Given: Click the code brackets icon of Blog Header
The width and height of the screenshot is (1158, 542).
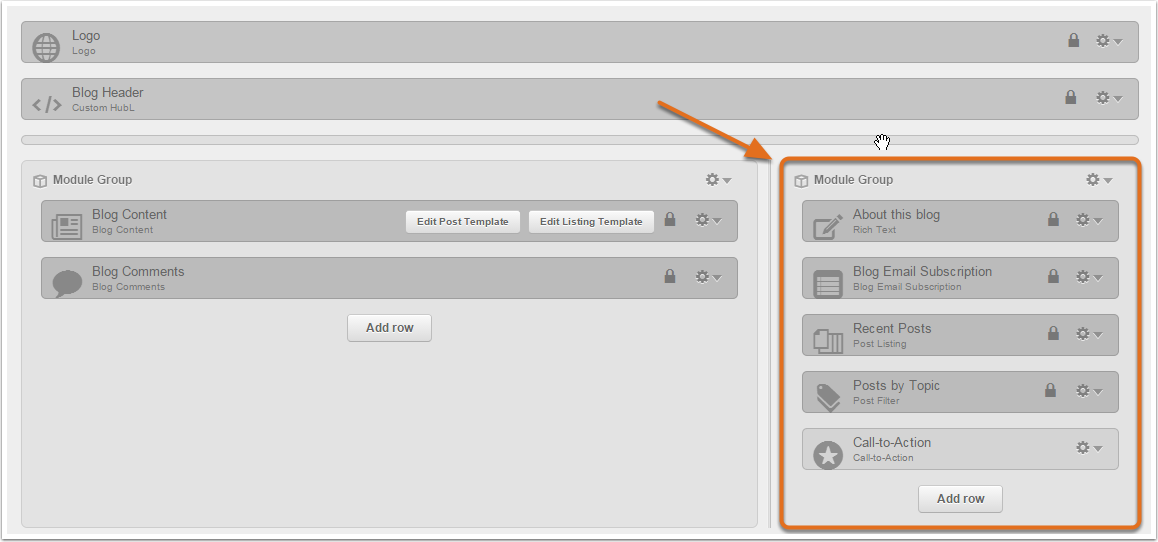Looking at the screenshot, I should 47,104.
